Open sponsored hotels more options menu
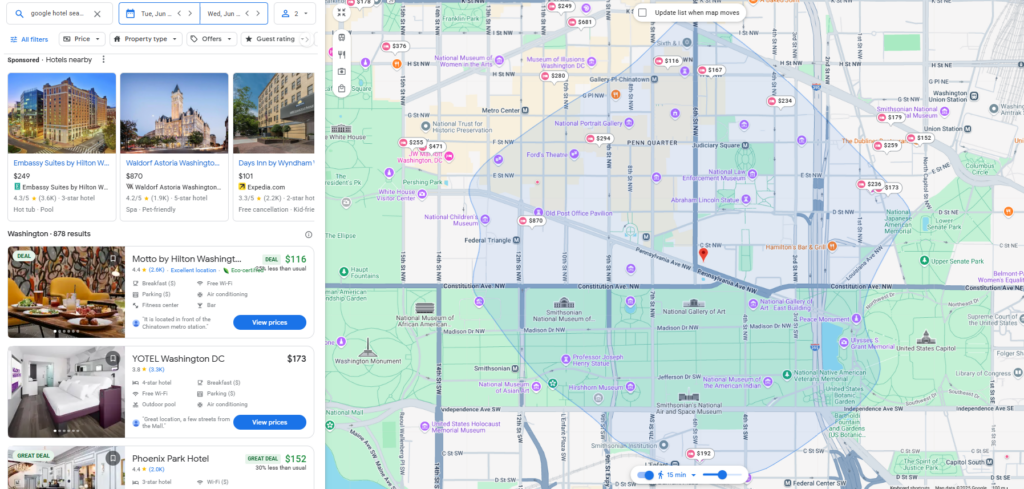The height and width of the screenshot is (489, 1024). (x=103, y=59)
